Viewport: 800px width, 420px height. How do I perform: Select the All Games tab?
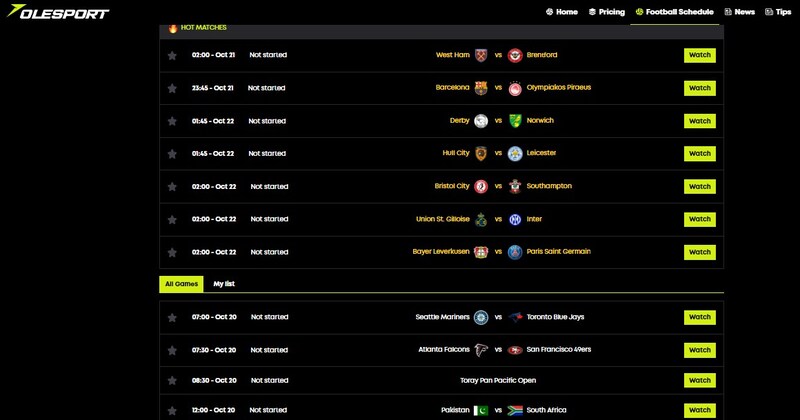pyautogui.click(x=181, y=284)
